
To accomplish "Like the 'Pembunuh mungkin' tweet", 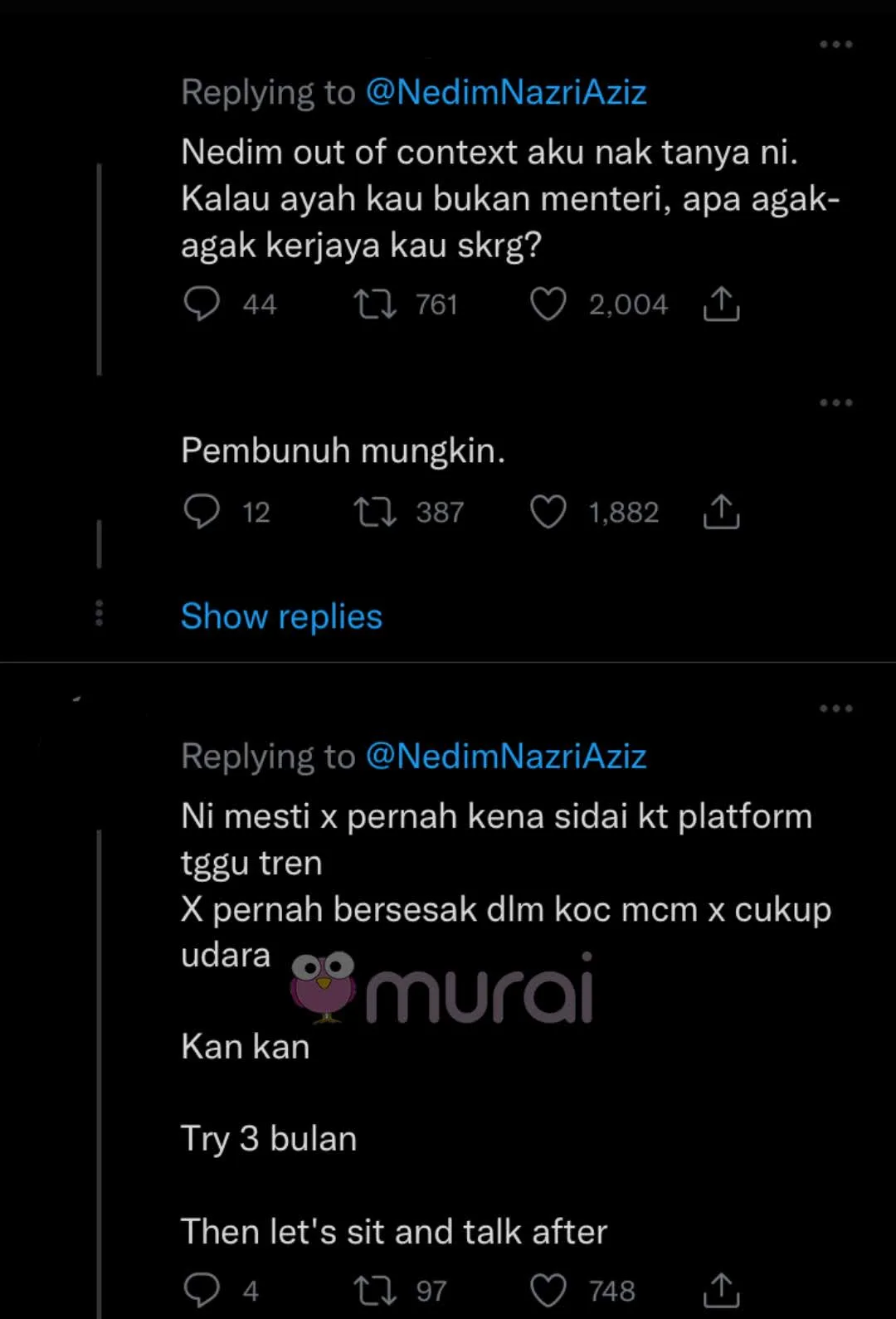I will 548,512.
